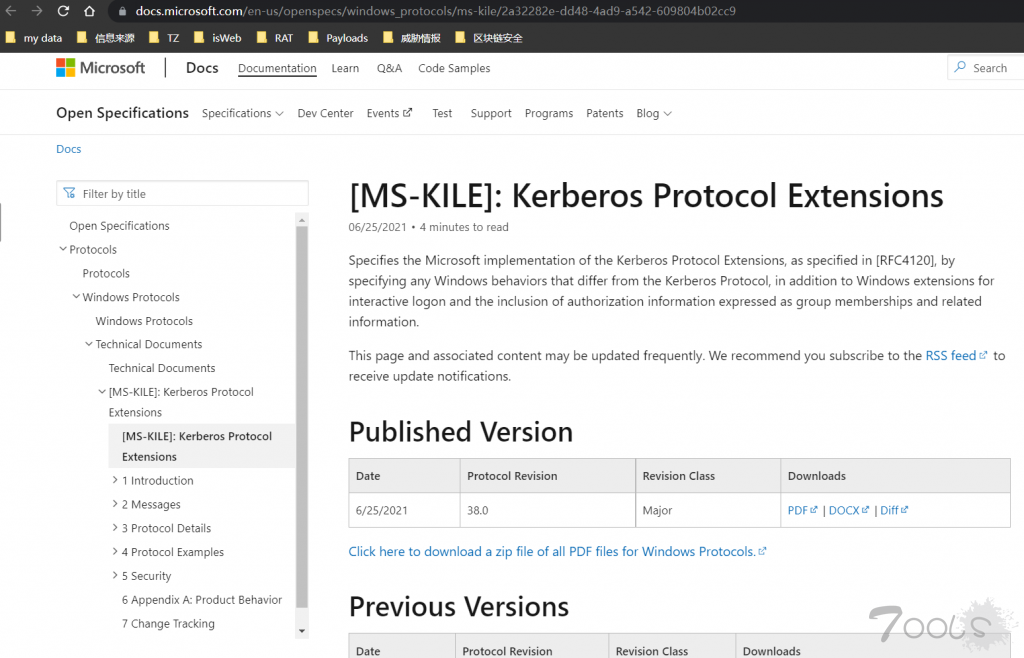Collapse the Technical Documents tree node
This screenshot has height=658, width=1024.
[x=89, y=344]
